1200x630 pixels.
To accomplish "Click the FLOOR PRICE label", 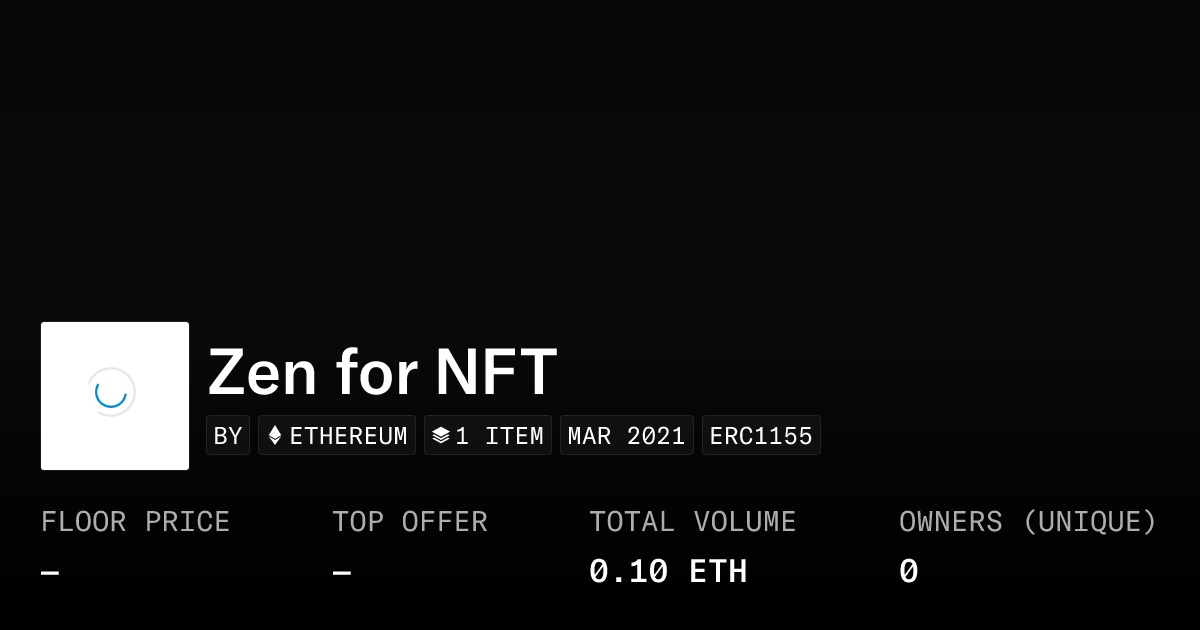I will (135, 522).
